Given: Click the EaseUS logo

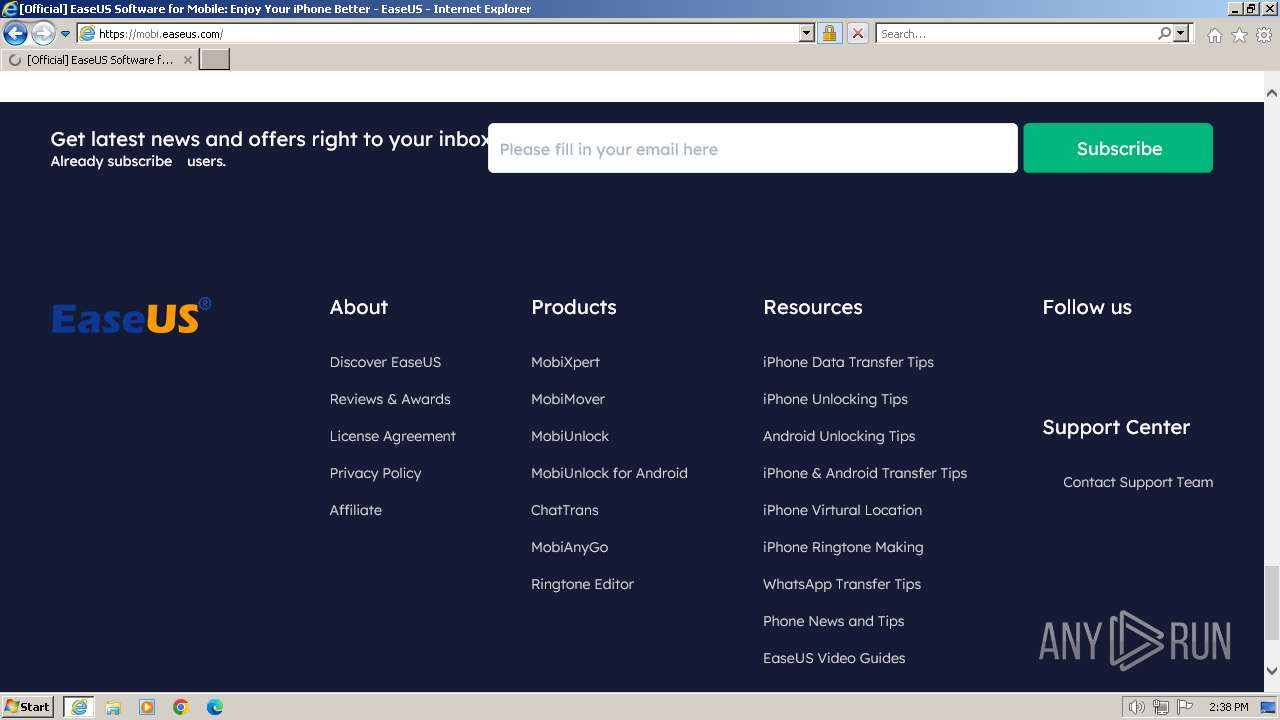Looking at the screenshot, I should [x=131, y=316].
